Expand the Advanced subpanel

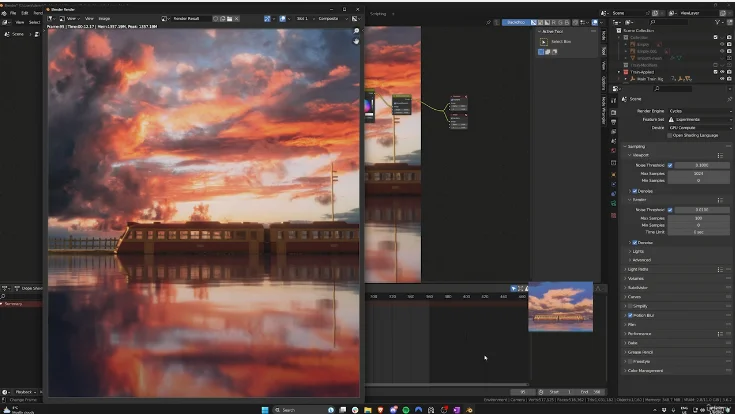point(641,260)
